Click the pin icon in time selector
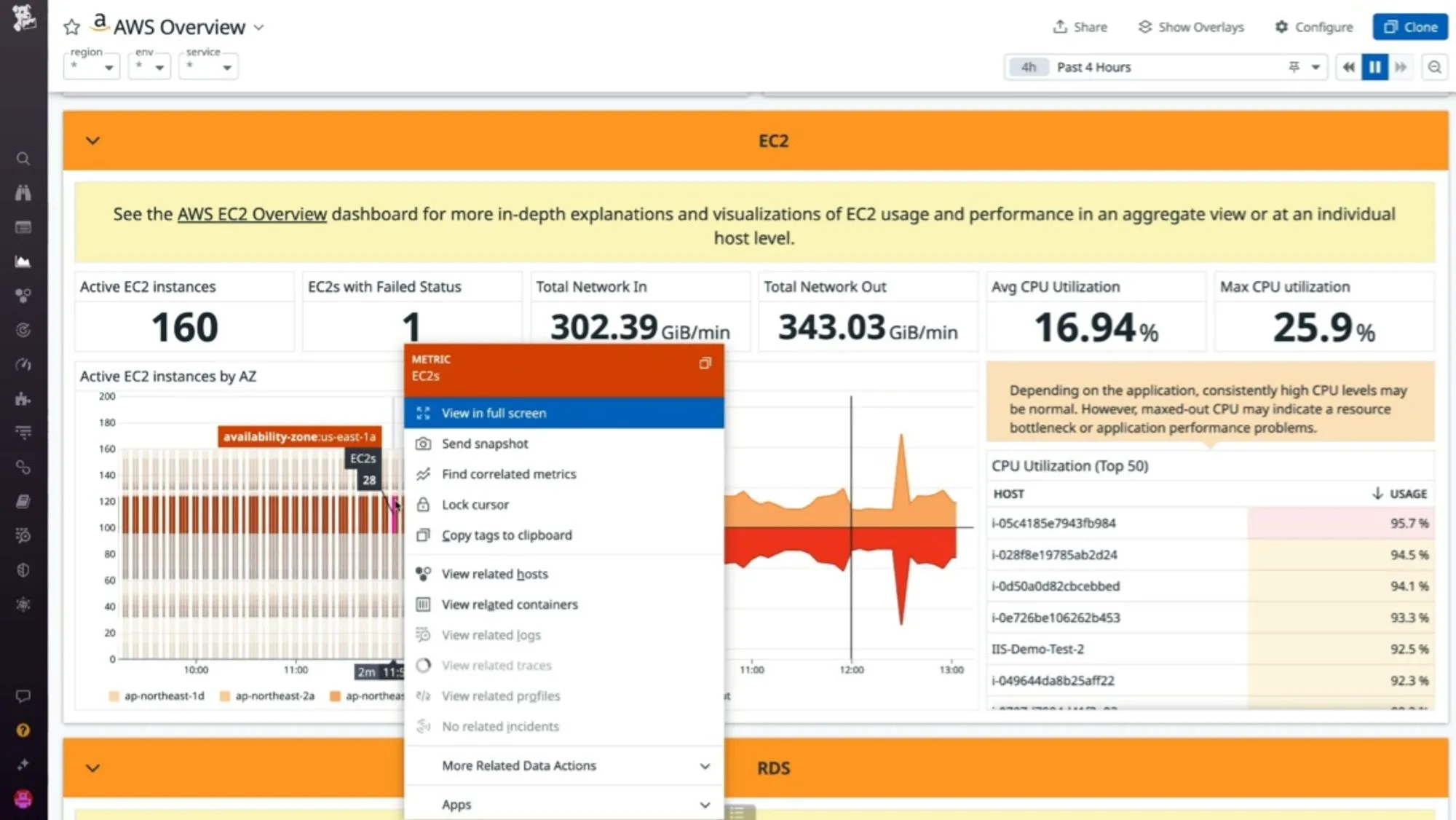The width and height of the screenshot is (1456, 820). point(1294,67)
